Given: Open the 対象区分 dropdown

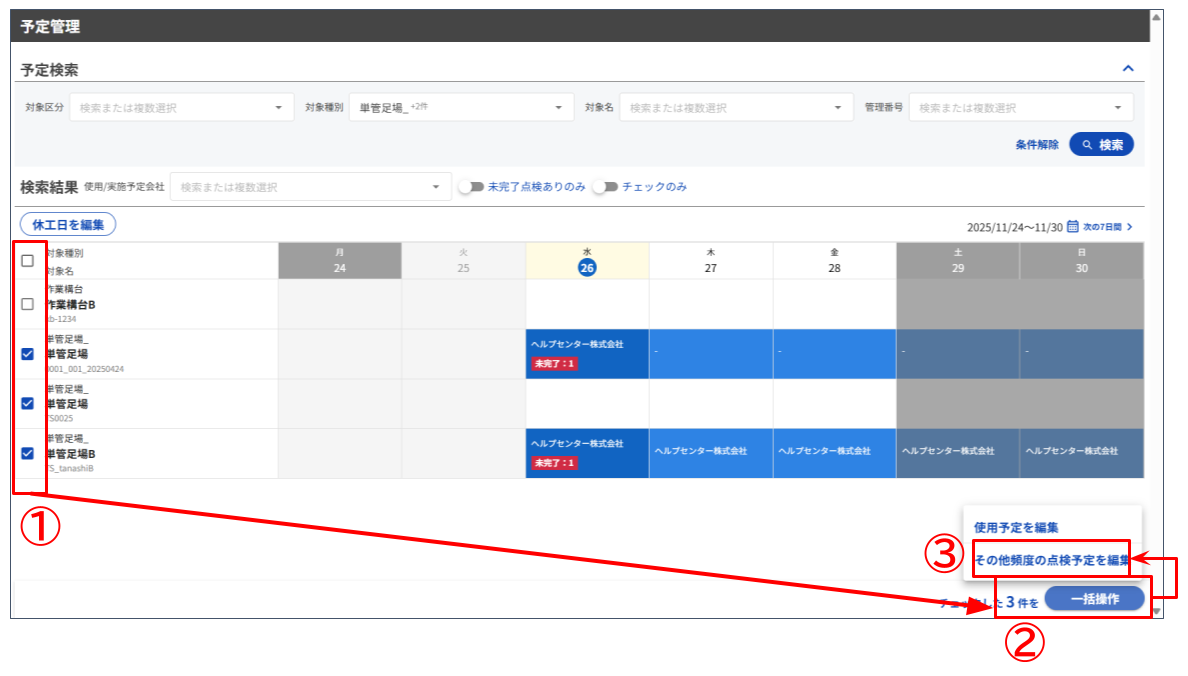Looking at the screenshot, I should click(181, 107).
